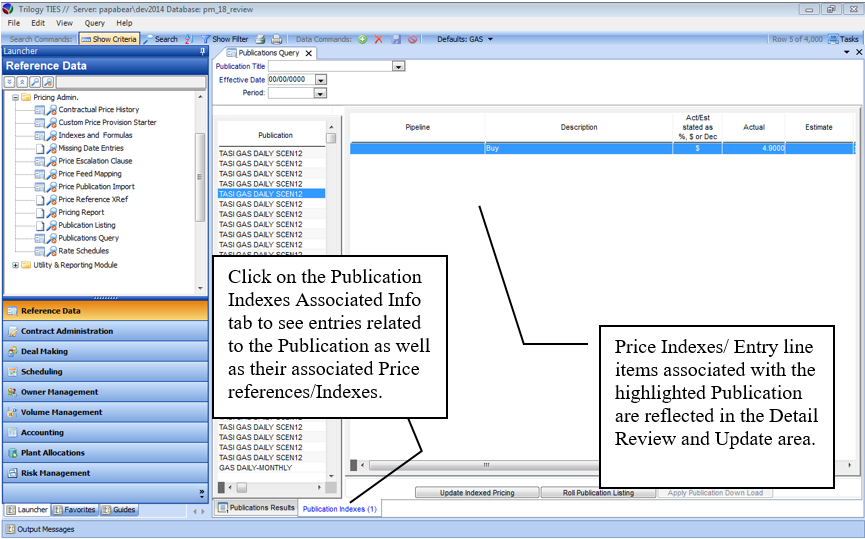Expand the Utility & Reporting Module node
Image resolution: width=865 pixels, height=539 pixels.
point(15,265)
